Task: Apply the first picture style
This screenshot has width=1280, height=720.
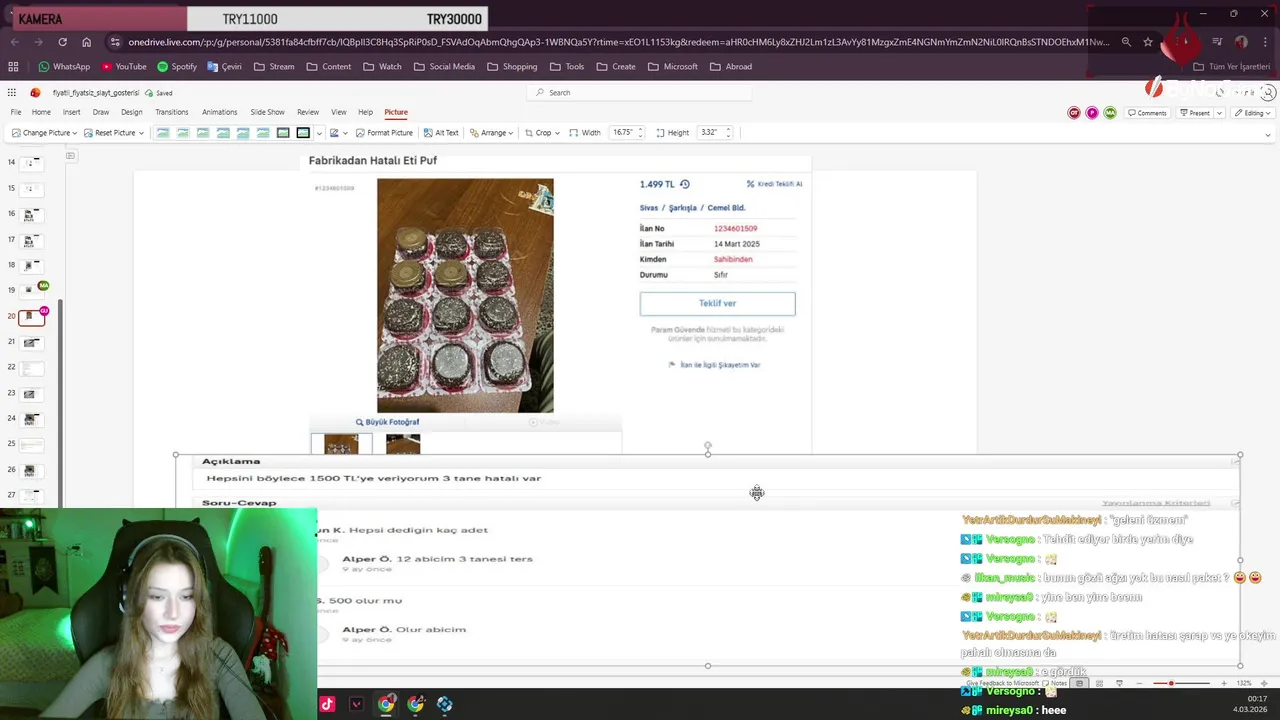Action: (162, 132)
